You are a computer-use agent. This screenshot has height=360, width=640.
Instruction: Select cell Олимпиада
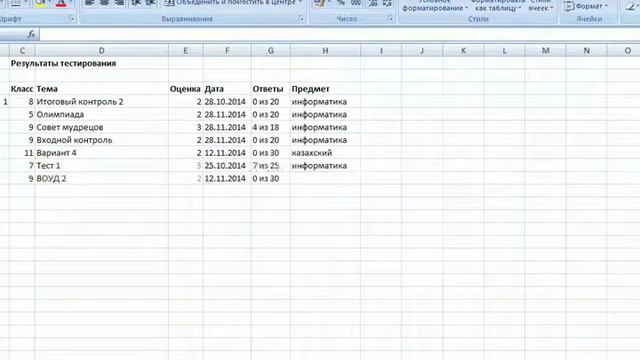(x=102, y=115)
